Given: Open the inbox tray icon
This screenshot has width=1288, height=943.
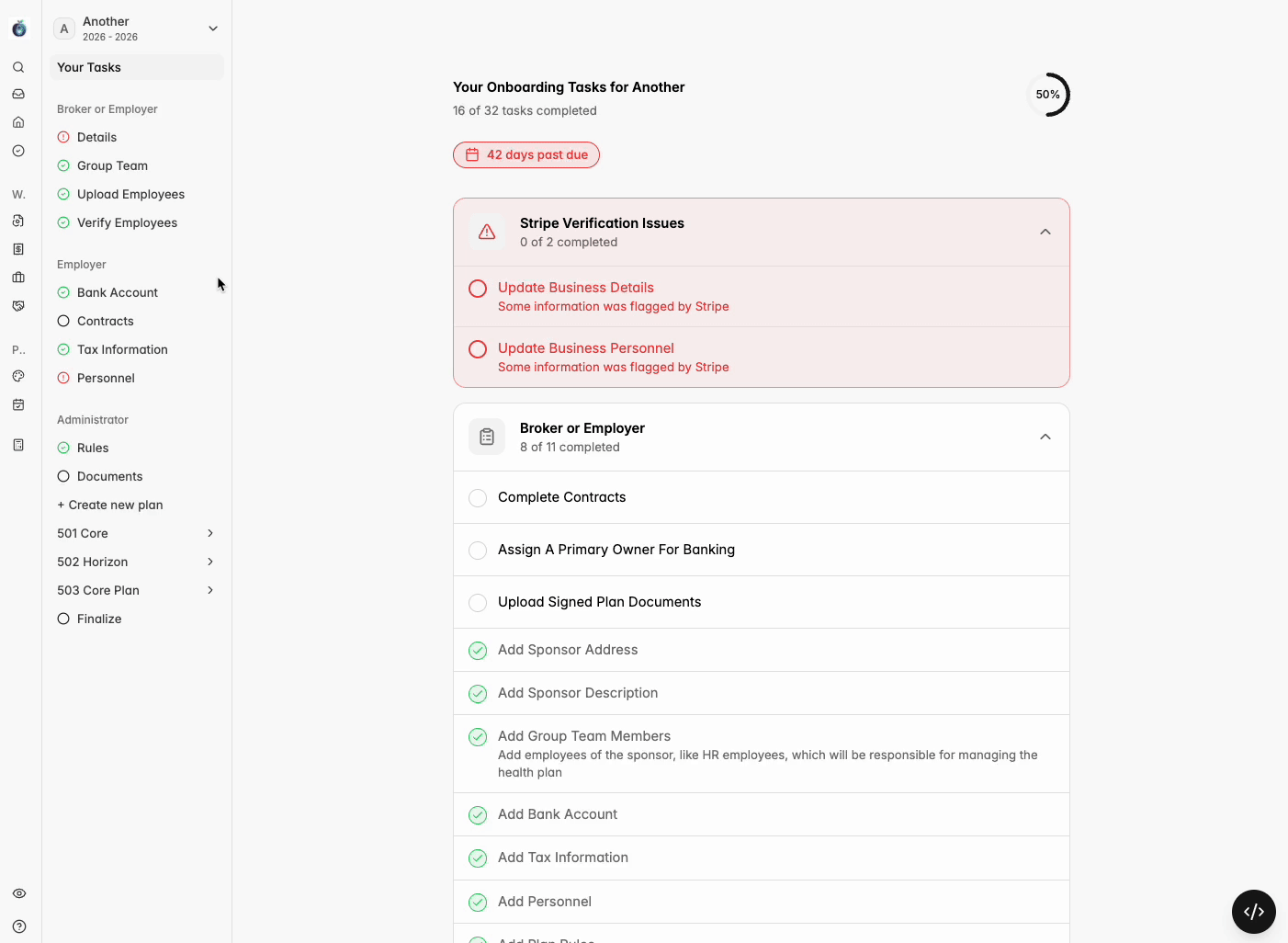Looking at the screenshot, I should (x=18, y=94).
